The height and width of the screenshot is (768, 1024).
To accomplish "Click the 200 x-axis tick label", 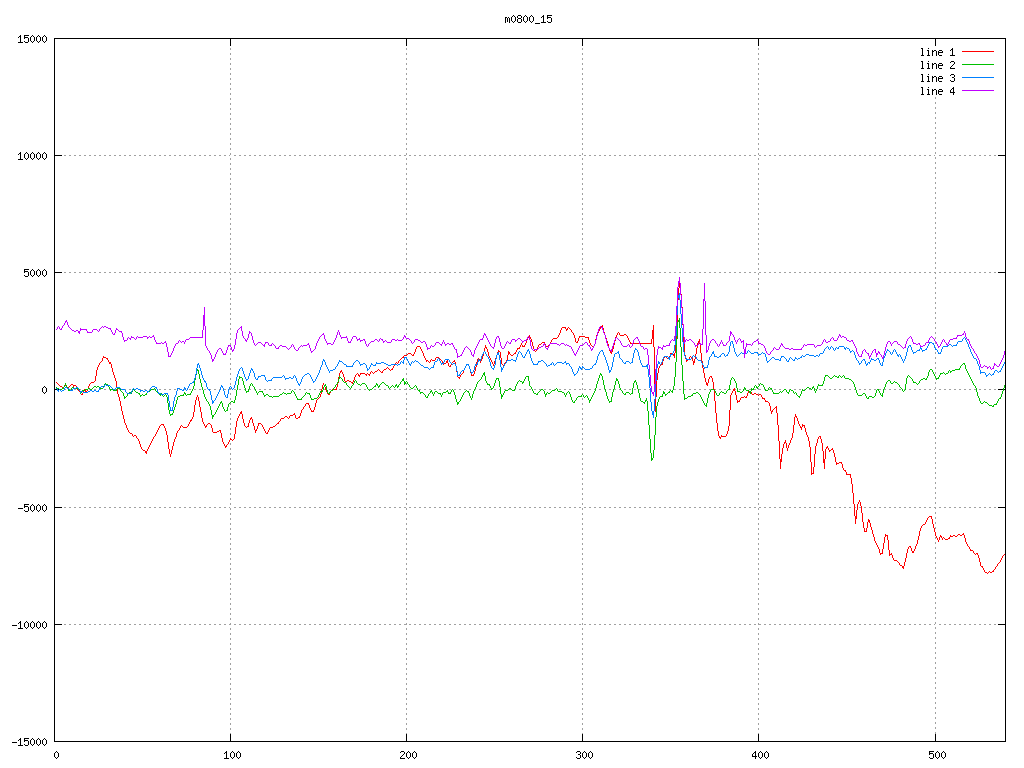I will click(407, 755).
